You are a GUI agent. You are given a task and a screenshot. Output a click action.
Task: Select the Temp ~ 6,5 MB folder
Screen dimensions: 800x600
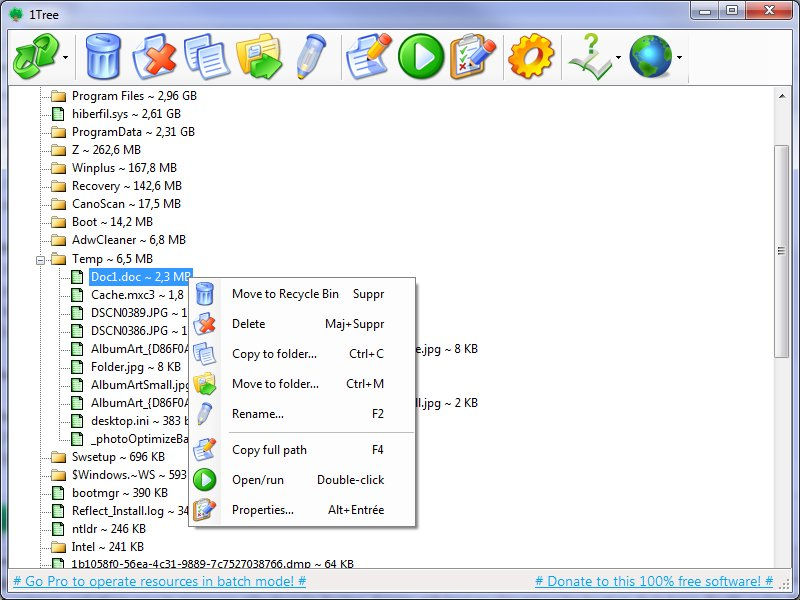112,259
